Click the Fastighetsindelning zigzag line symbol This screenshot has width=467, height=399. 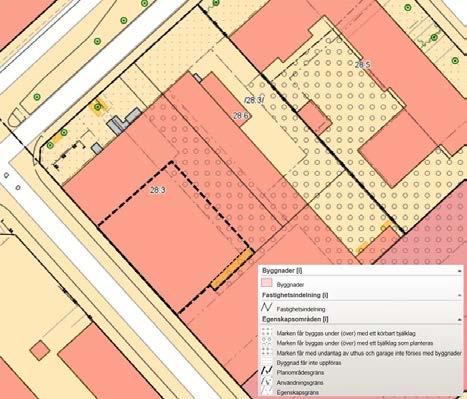[x=267, y=307]
